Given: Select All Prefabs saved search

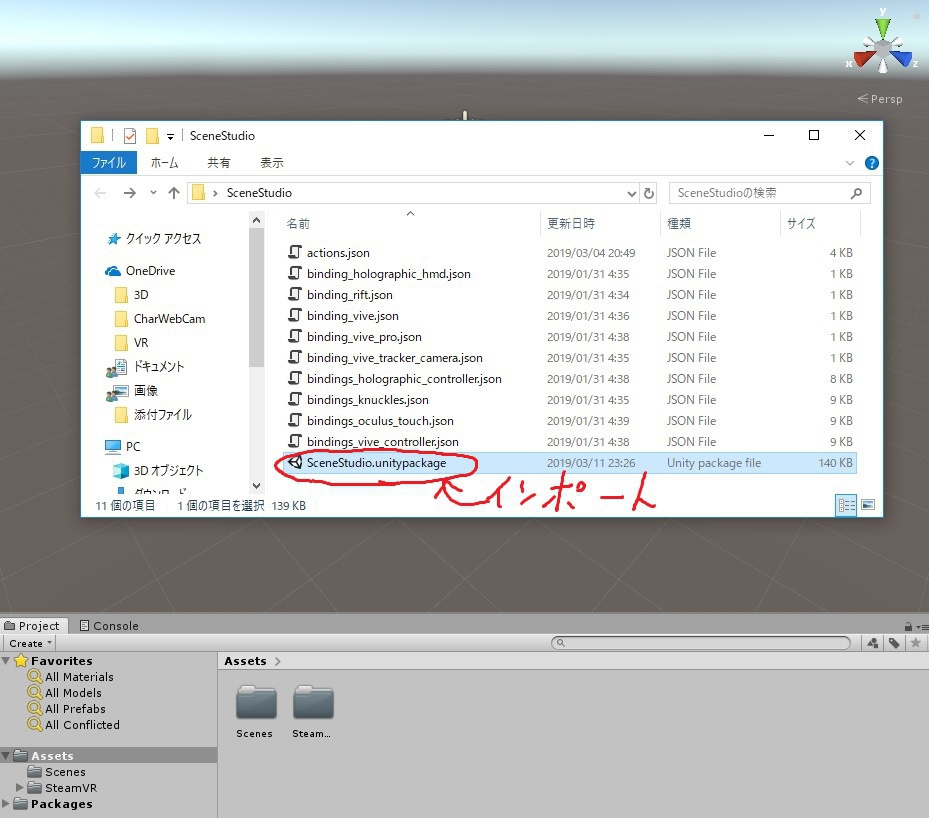Looking at the screenshot, I should 75,708.
